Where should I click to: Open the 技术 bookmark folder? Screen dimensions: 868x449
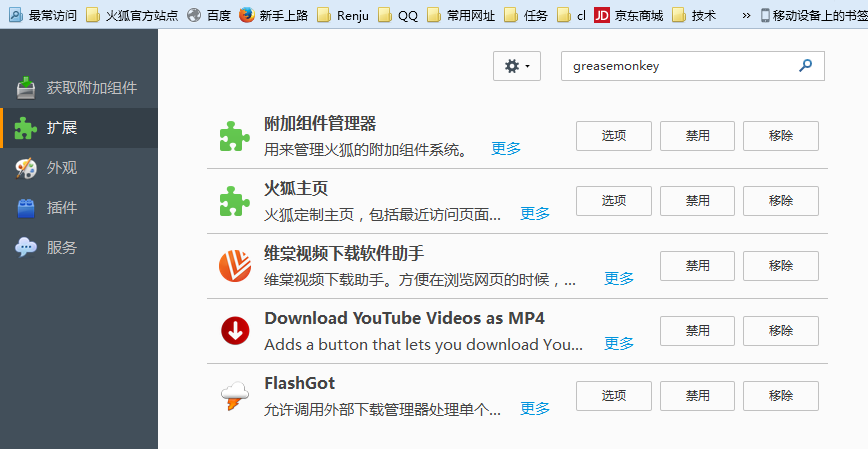[694, 15]
